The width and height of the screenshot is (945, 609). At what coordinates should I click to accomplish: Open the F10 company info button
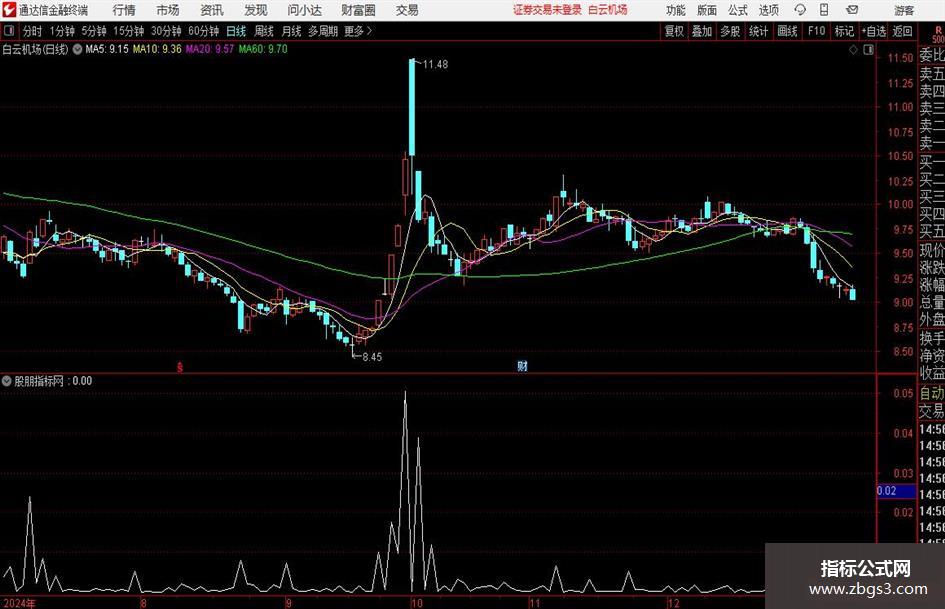pyautogui.click(x=817, y=31)
